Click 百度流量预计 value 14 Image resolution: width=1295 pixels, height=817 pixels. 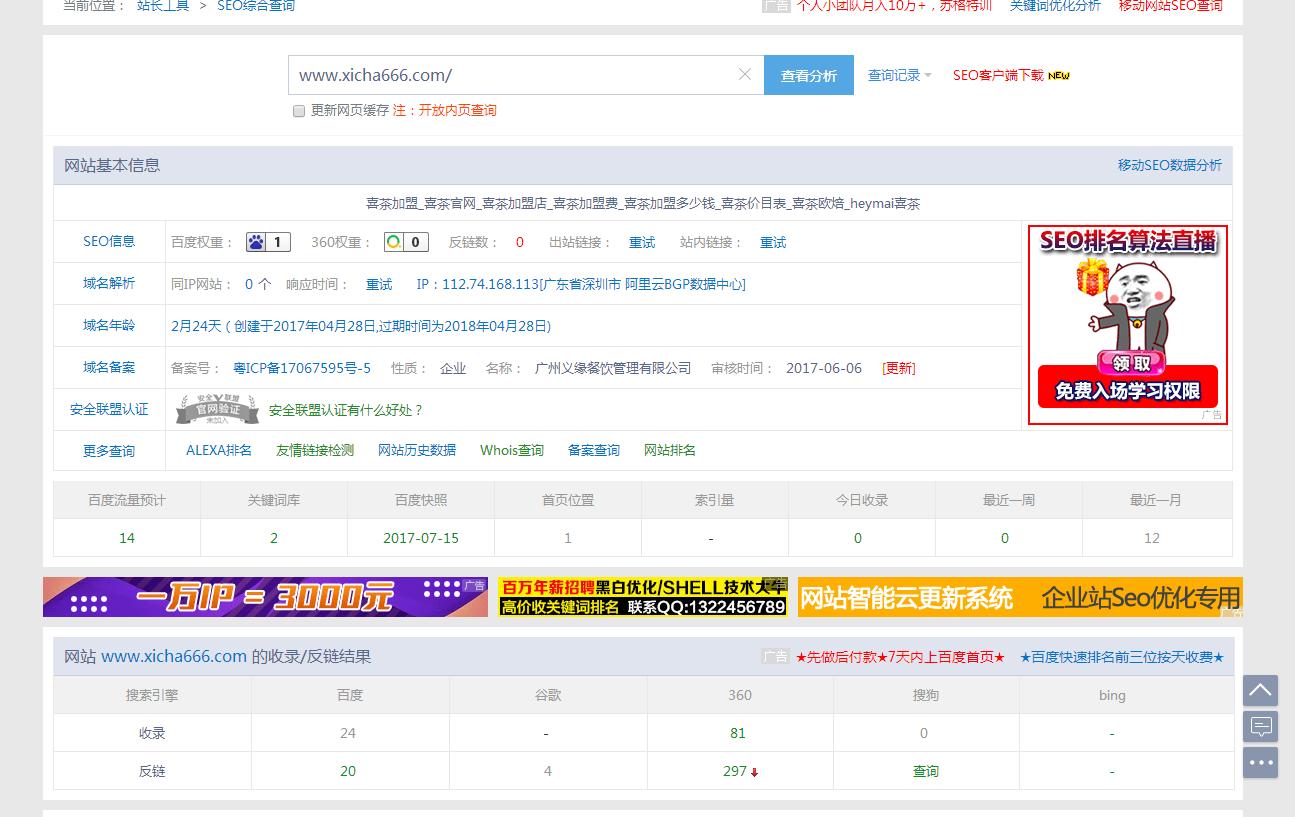[127, 538]
